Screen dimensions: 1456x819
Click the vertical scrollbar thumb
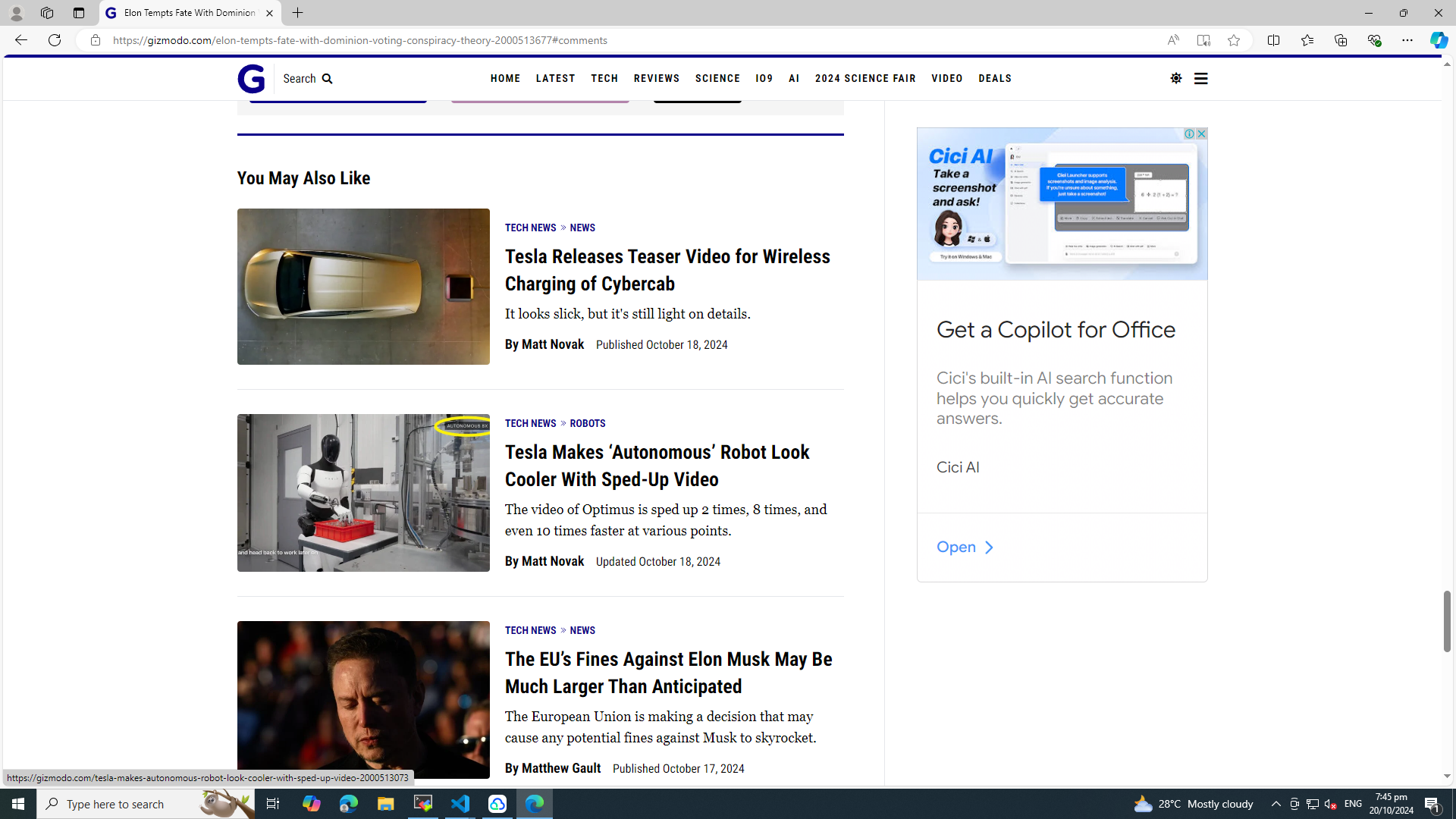click(x=1447, y=621)
